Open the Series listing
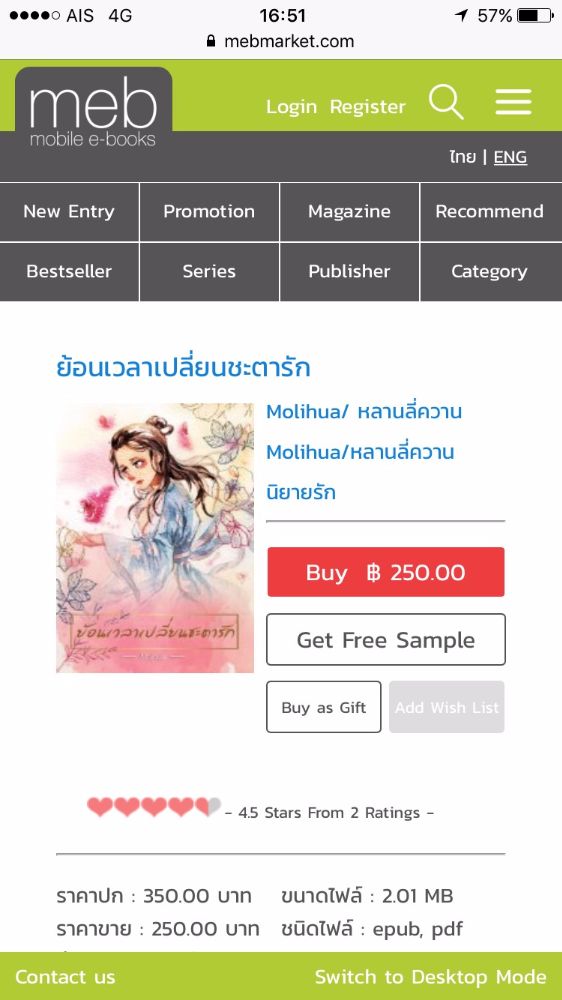This screenshot has height=1000, width=562. [209, 272]
